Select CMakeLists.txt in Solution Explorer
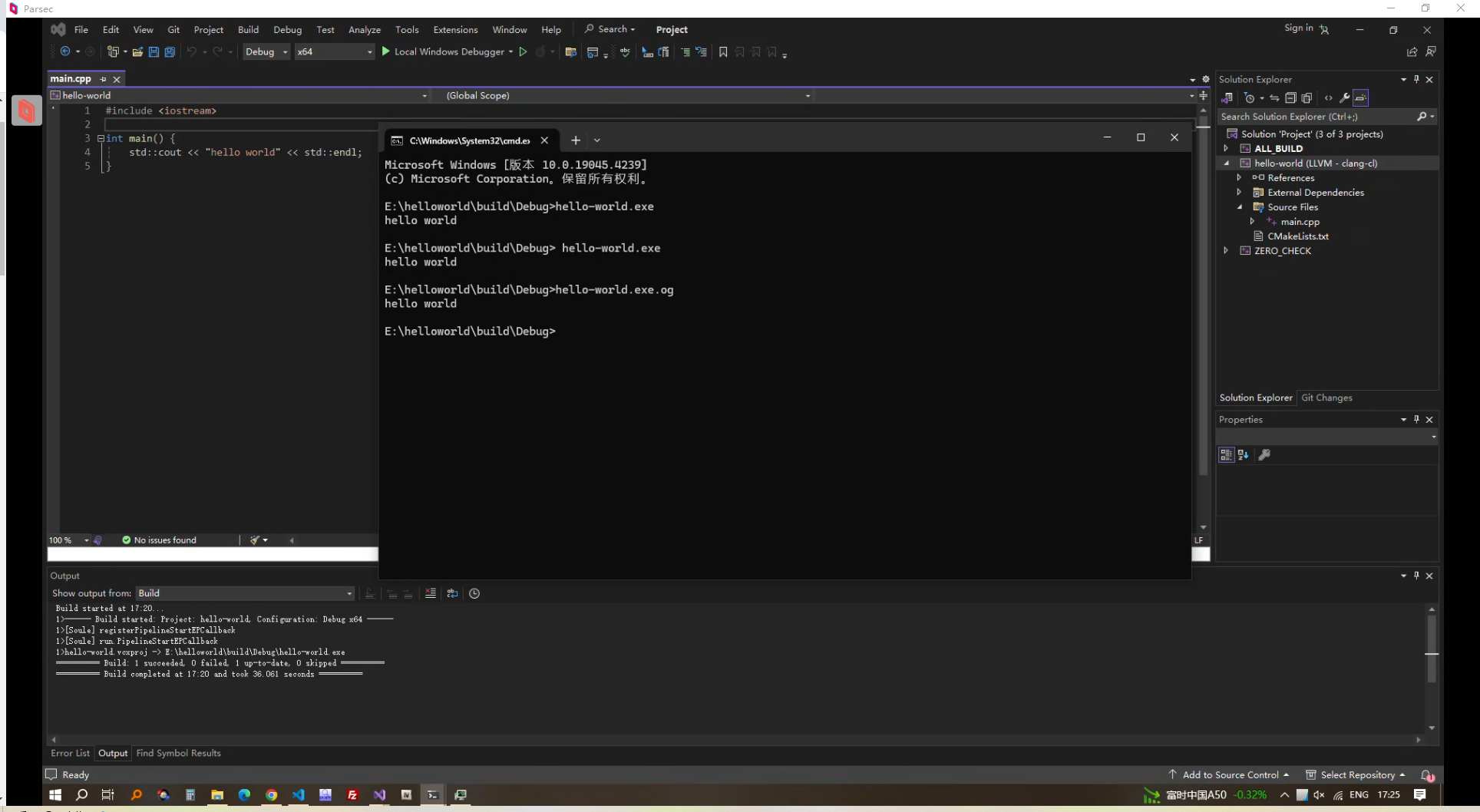This screenshot has width=1480, height=812. point(1297,236)
